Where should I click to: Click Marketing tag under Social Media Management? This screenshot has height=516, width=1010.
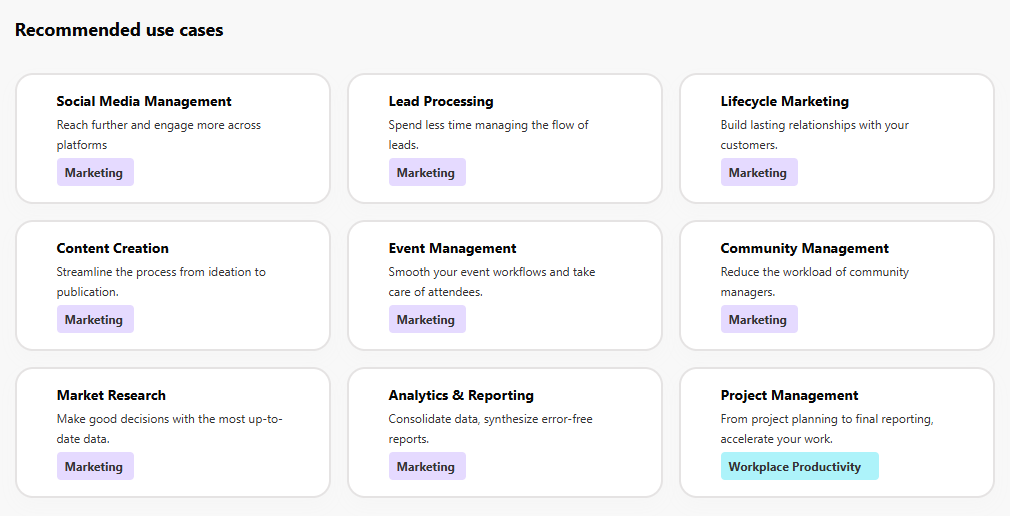coord(94,173)
